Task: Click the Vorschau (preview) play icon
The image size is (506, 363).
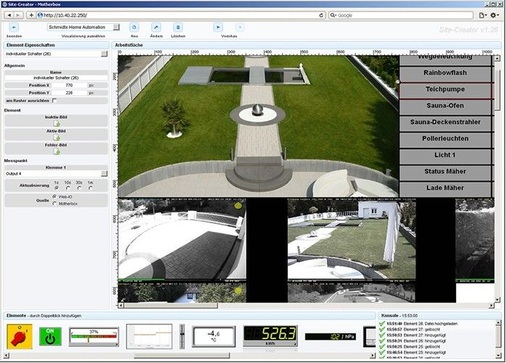Action: coord(218,27)
